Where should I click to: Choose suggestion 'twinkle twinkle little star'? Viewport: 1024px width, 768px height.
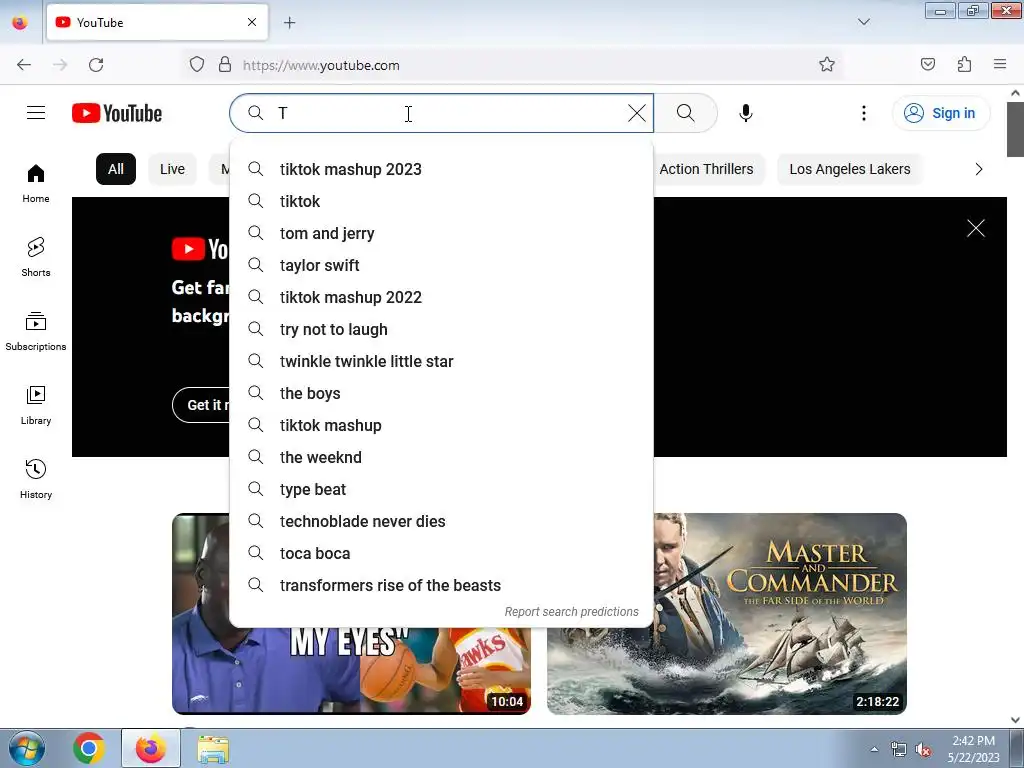[x=441, y=361]
